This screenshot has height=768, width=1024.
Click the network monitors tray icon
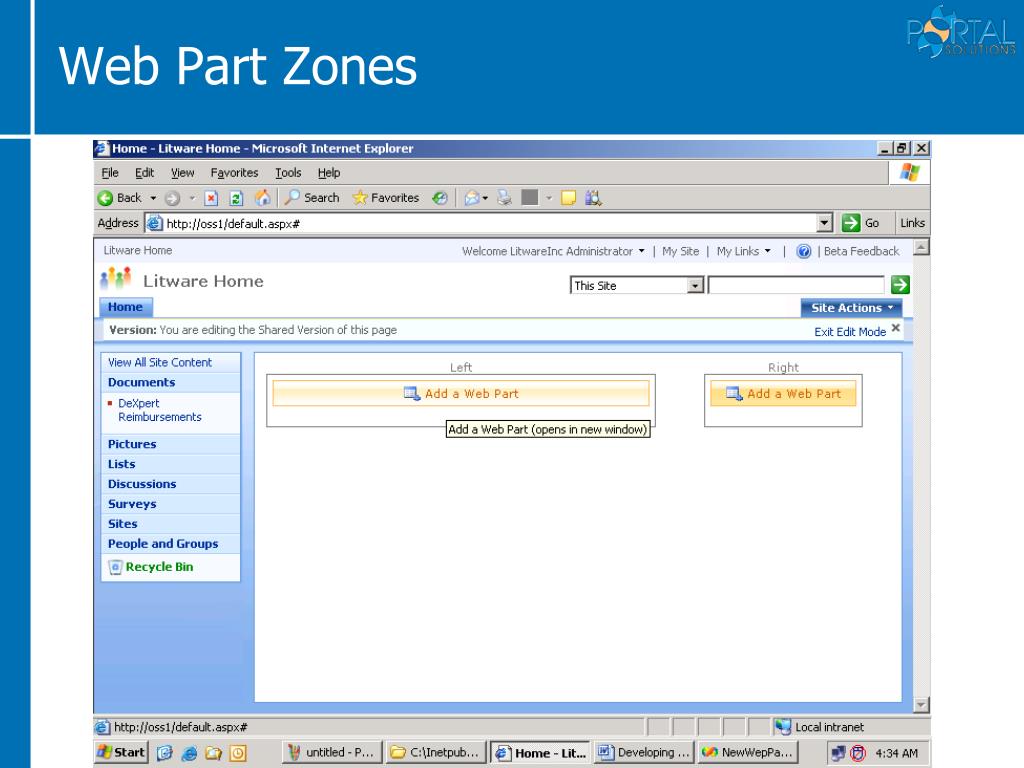[838, 753]
